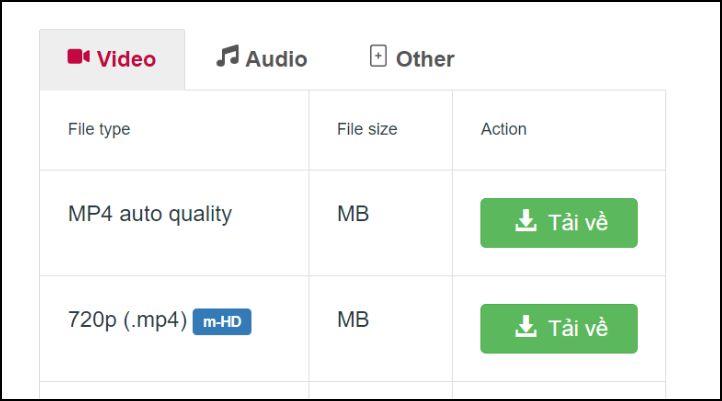Image resolution: width=722 pixels, height=401 pixels.
Task: Click the music note Audio icon
Action: pyautogui.click(x=227, y=56)
